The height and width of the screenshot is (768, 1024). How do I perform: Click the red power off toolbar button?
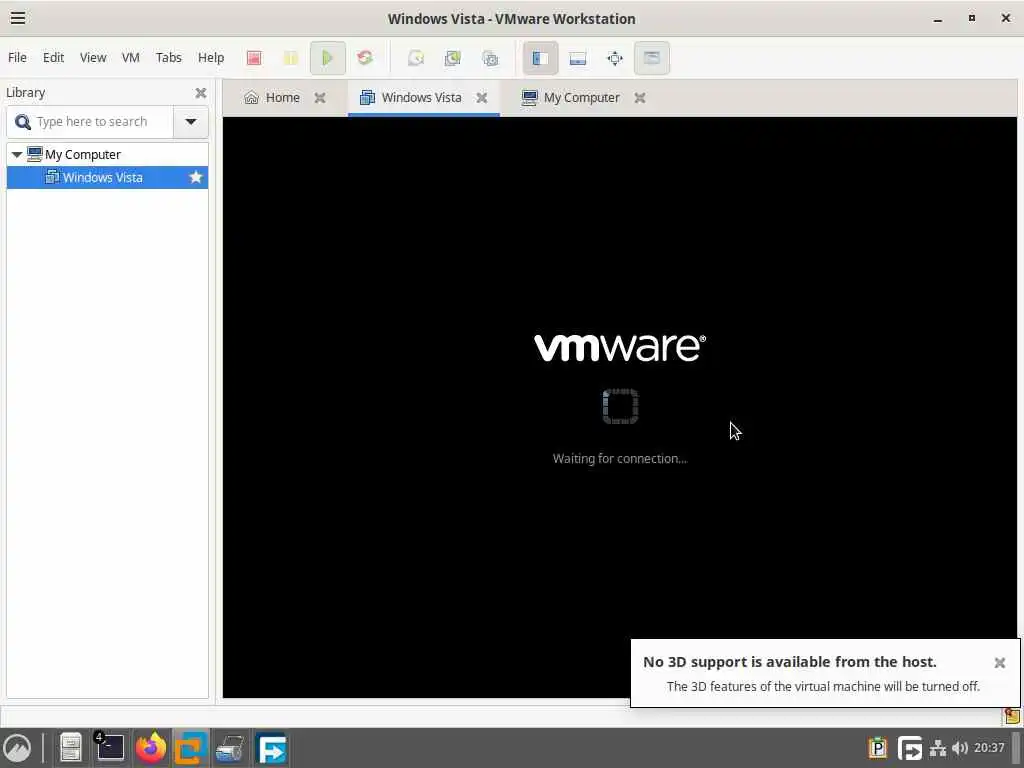254,58
